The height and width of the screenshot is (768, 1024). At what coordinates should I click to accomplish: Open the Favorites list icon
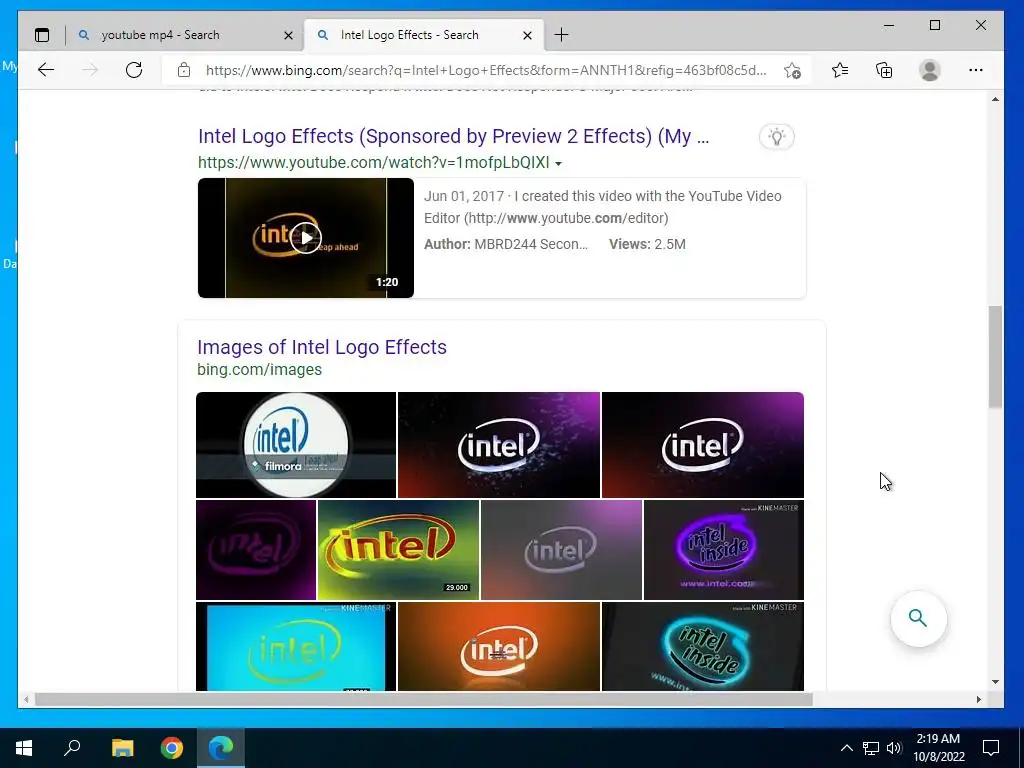pyautogui.click(x=840, y=70)
